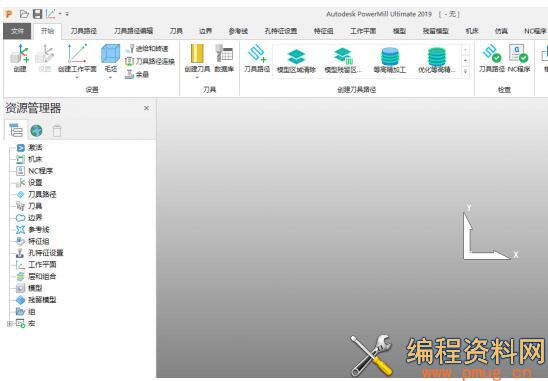Switch to the Simulation (仿真) ribbon tab
The width and height of the screenshot is (548, 381).
pos(501,31)
